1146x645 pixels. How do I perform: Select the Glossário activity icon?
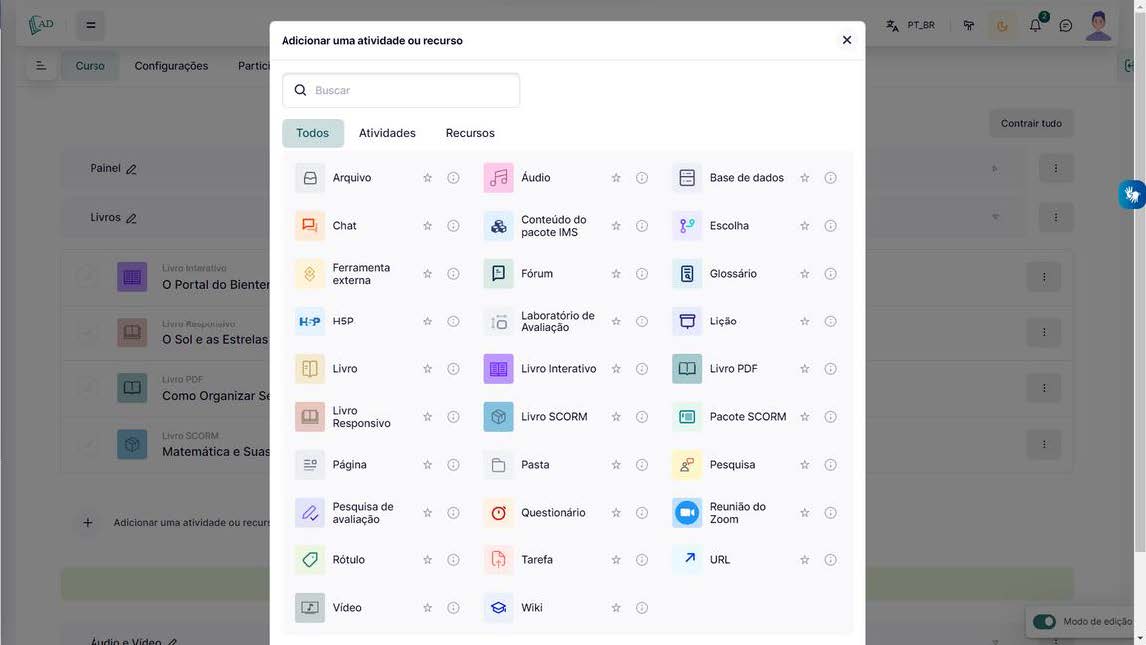(x=687, y=274)
